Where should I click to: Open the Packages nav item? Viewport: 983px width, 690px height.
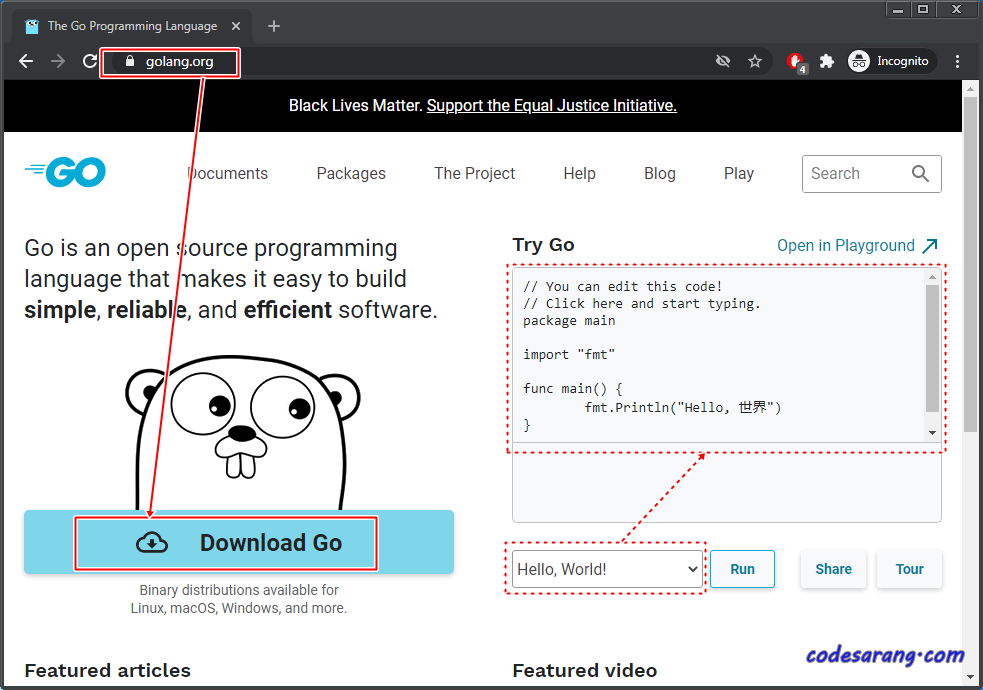click(351, 174)
